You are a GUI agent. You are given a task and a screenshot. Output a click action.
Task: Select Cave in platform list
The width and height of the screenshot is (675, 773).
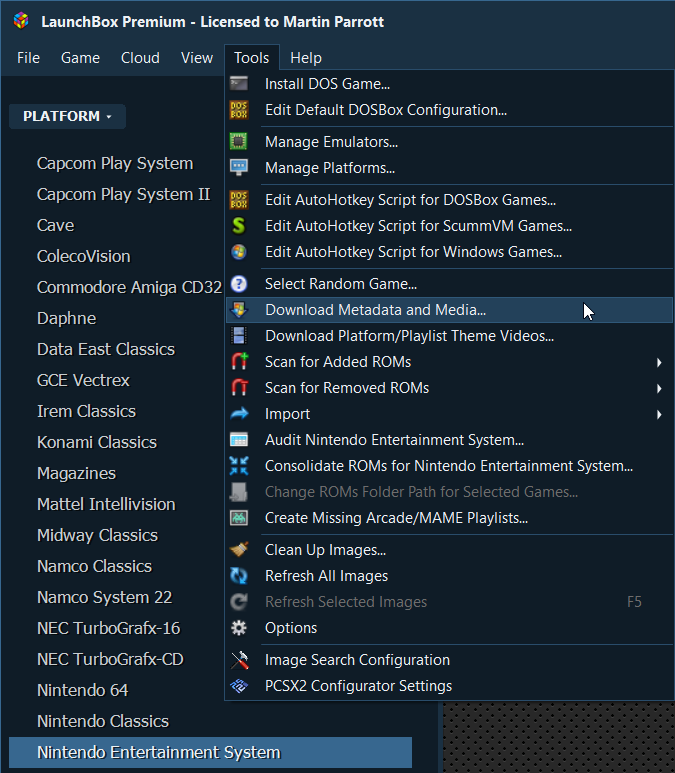pos(55,226)
